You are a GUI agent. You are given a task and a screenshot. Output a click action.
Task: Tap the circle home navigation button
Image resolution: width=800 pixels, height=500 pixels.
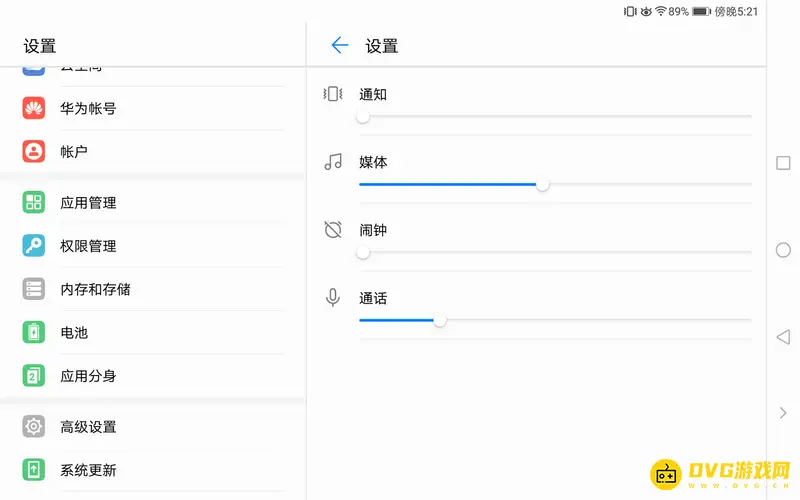783,250
